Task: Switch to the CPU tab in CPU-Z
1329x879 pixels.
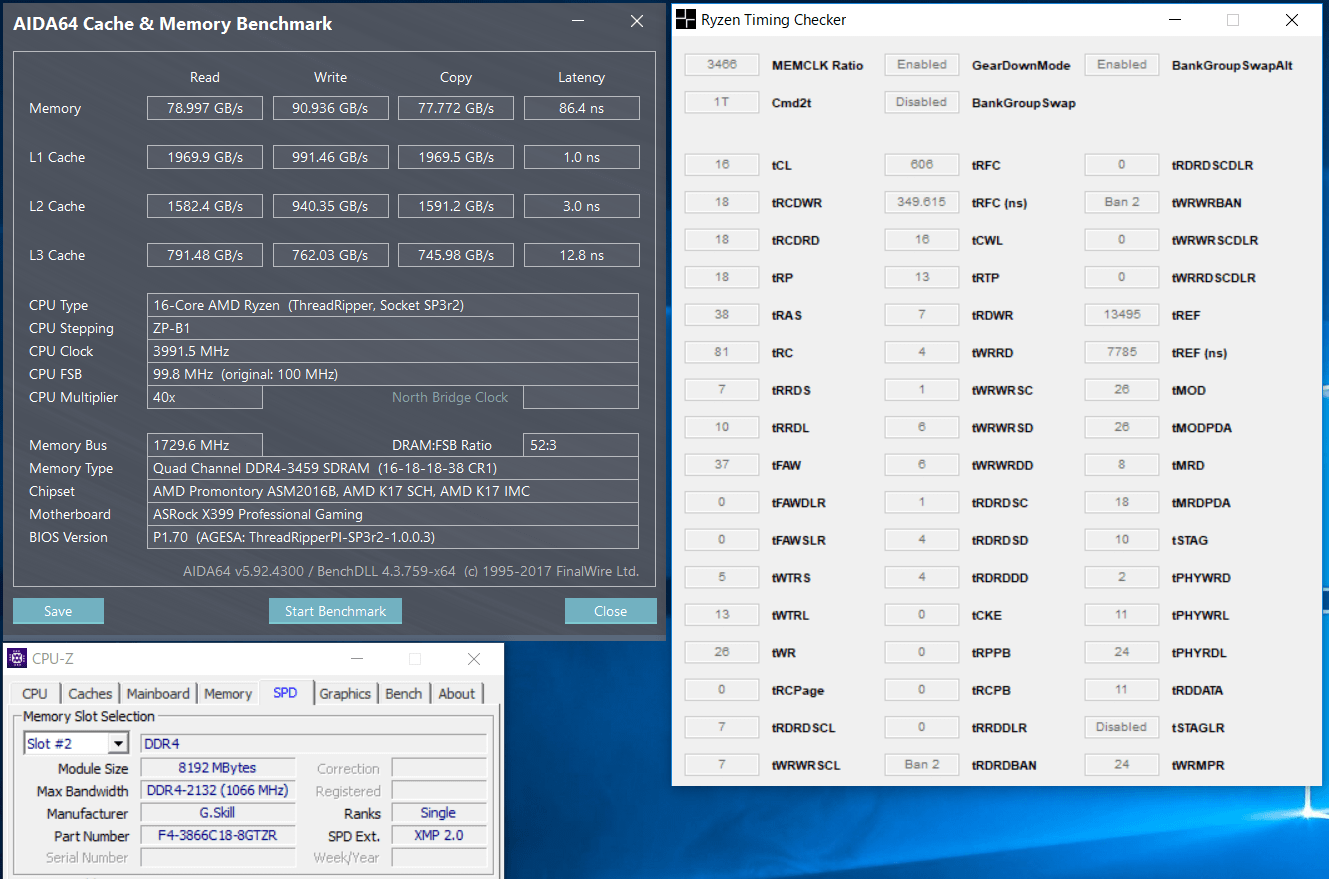Action: pyautogui.click(x=35, y=693)
